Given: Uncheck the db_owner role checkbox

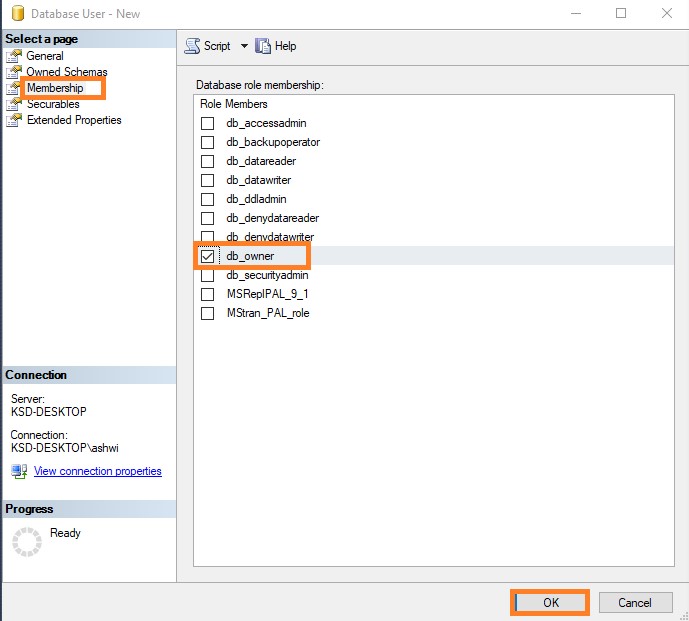Looking at the screenshot, I should (x=208, y=256).
